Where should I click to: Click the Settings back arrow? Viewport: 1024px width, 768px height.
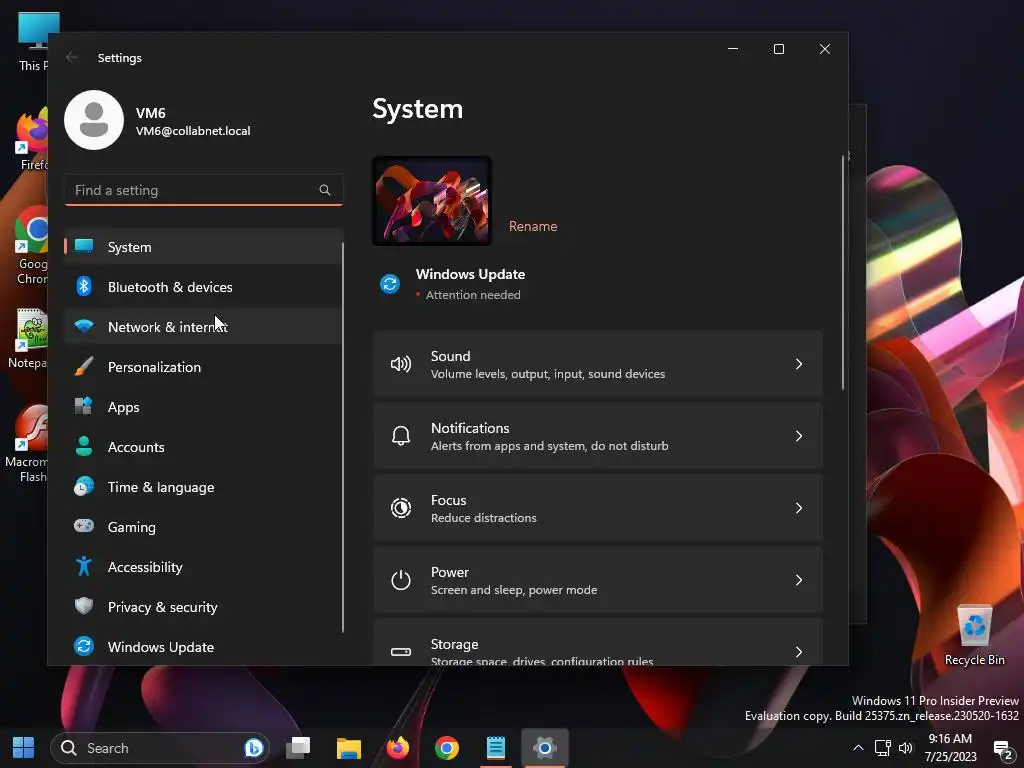tap(72, 57)
